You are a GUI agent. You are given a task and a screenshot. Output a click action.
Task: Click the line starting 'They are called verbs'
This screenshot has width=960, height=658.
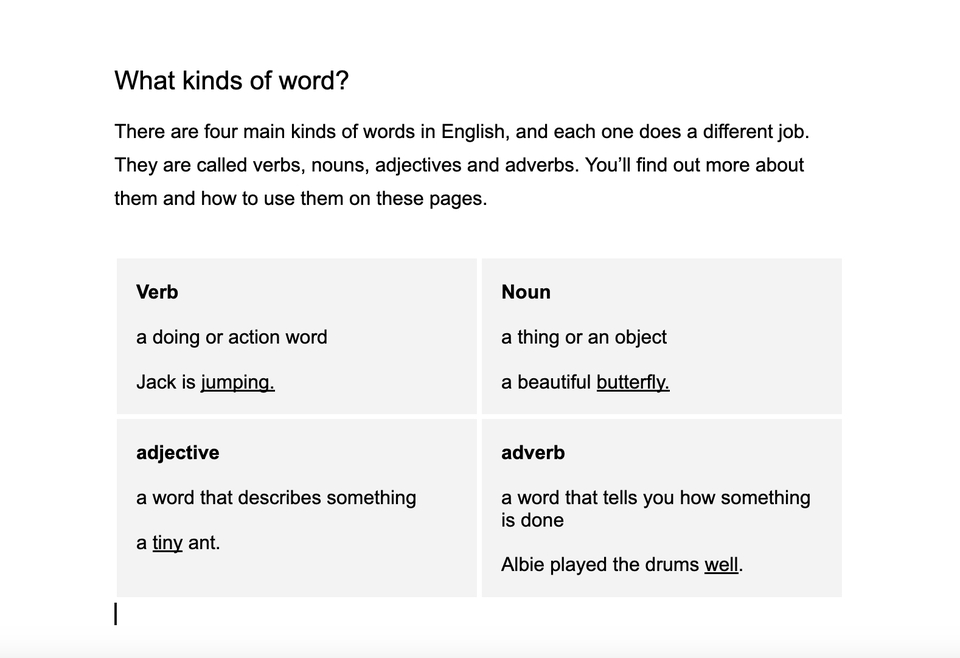(x=459, y=165)
